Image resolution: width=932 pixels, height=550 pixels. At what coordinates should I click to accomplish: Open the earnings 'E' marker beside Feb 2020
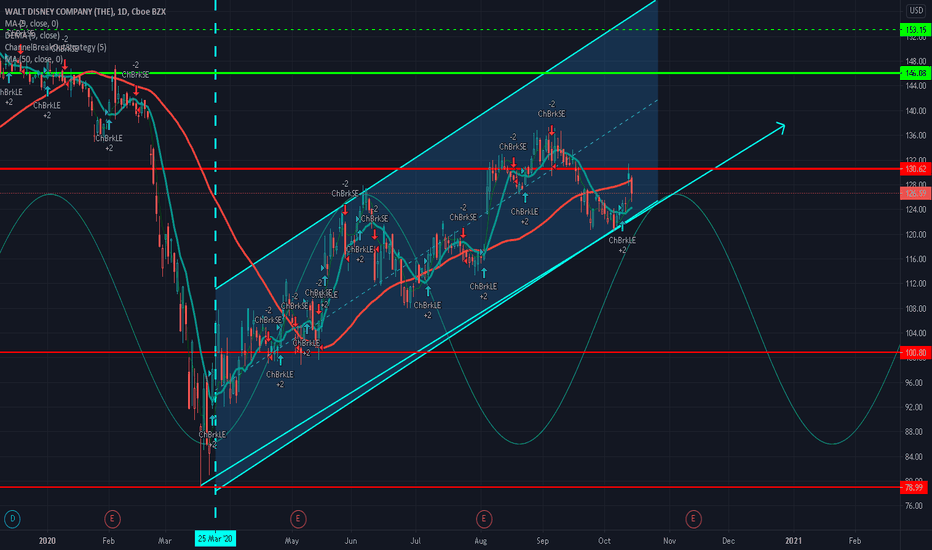tap(112, 519)
